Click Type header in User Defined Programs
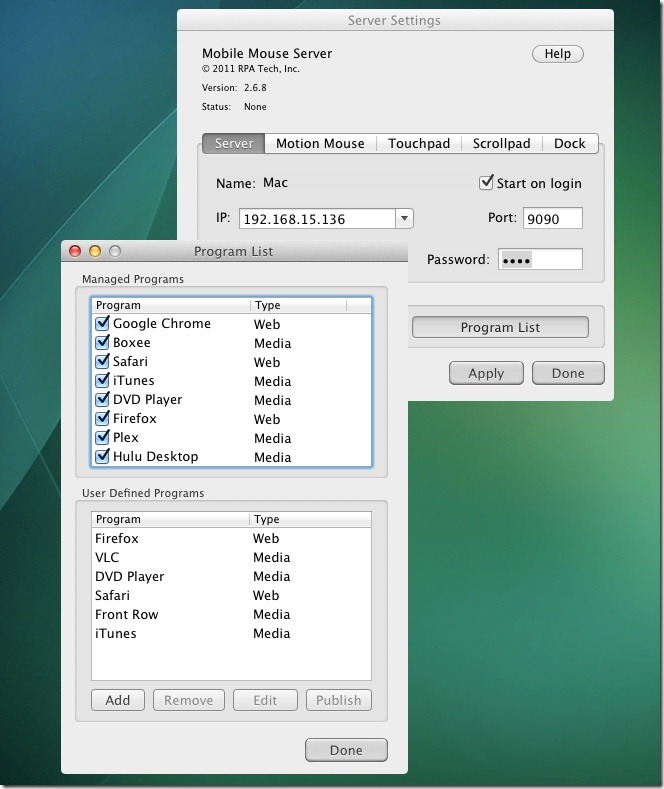The image size is (664, 789). click(x=310, y=519)
